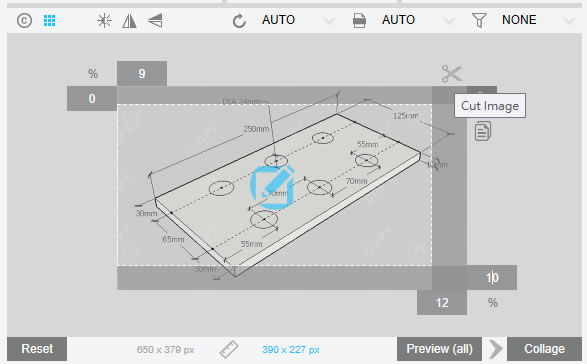Click the printer icon
The height and width of the screenshot is (364, 587).
pyautogui.click(x=359, y=20)
